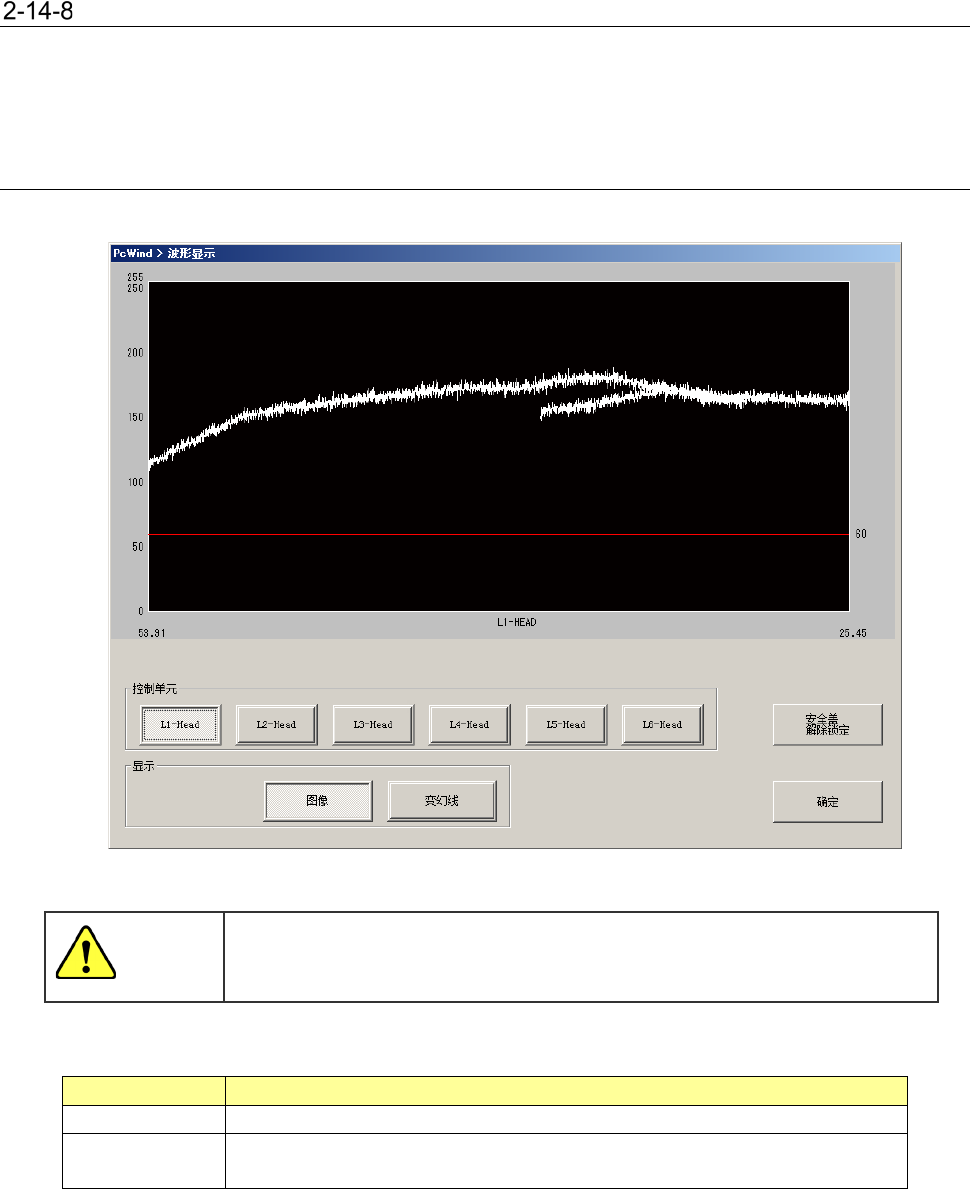Click the threshold value 60 label
This screenshot has height=1189, width=970.
coord(861,534)
